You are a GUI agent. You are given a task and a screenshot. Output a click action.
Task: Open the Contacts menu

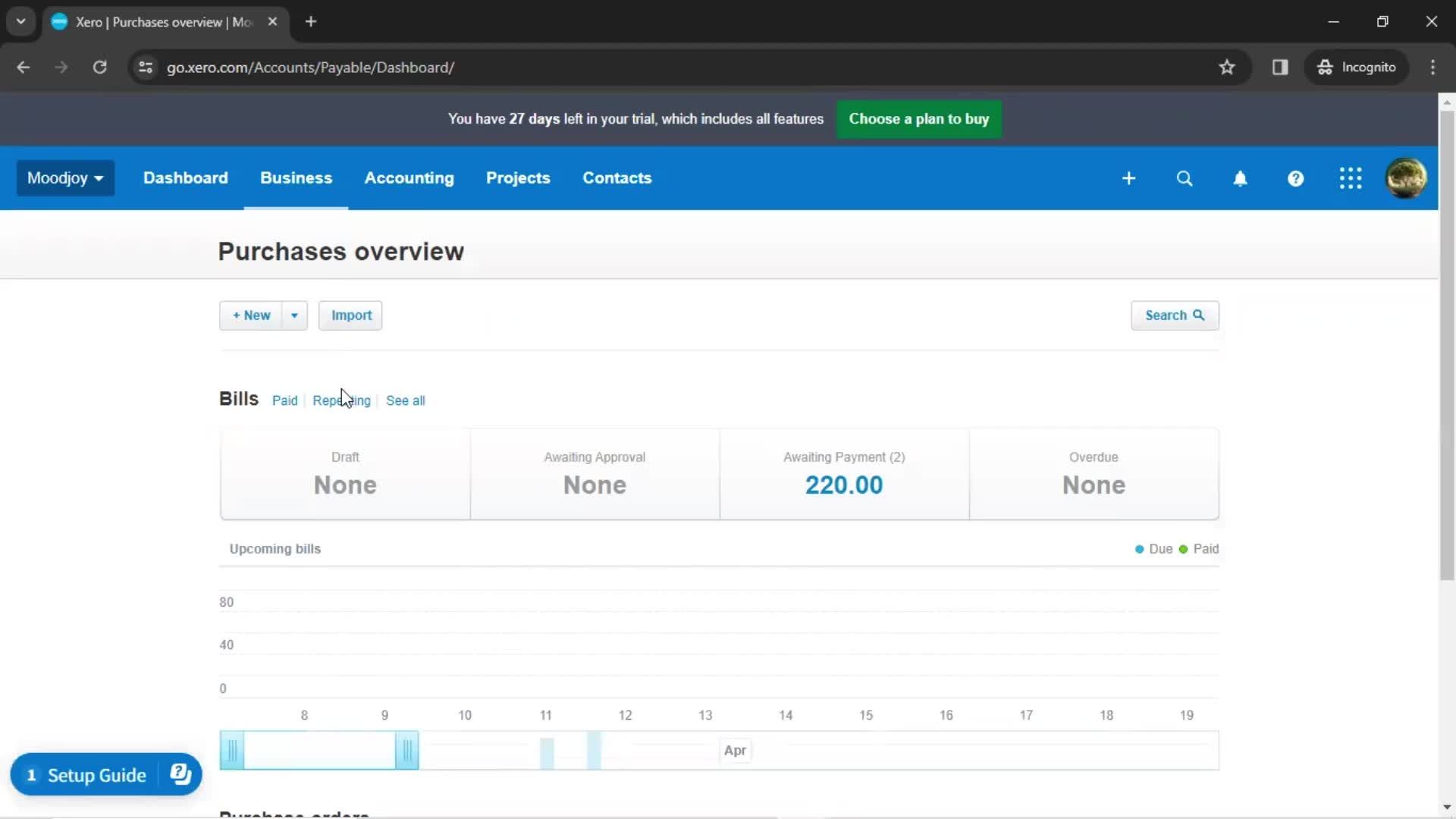coord(617,178)
